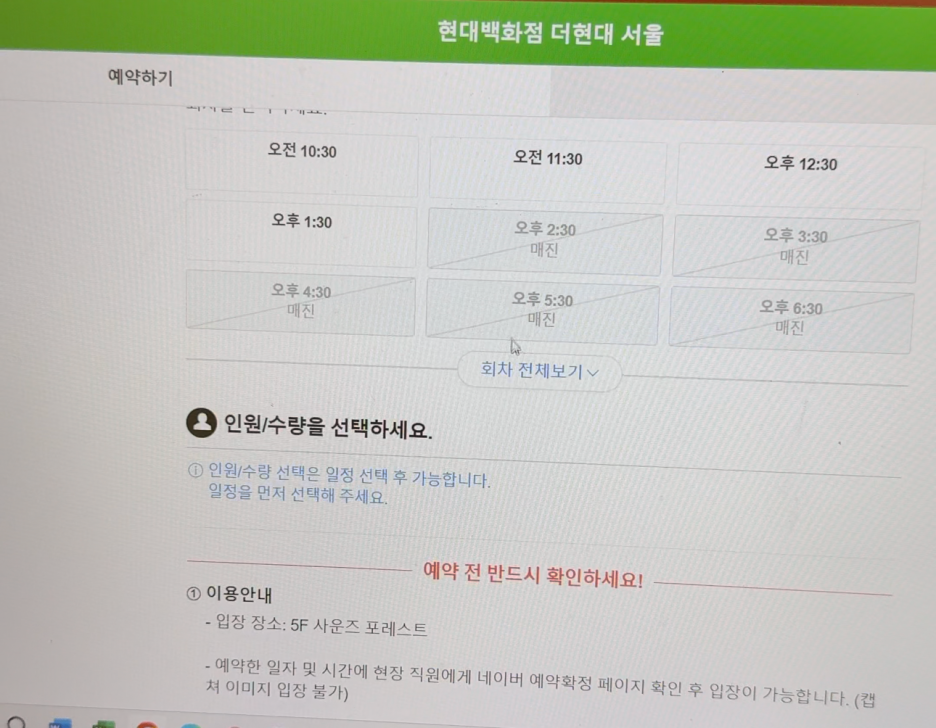
Task: Click the 인원/수량 선택은 일정 선택 후 가능합니다 text
Action: pyautogui.click(x=349, y=475)
